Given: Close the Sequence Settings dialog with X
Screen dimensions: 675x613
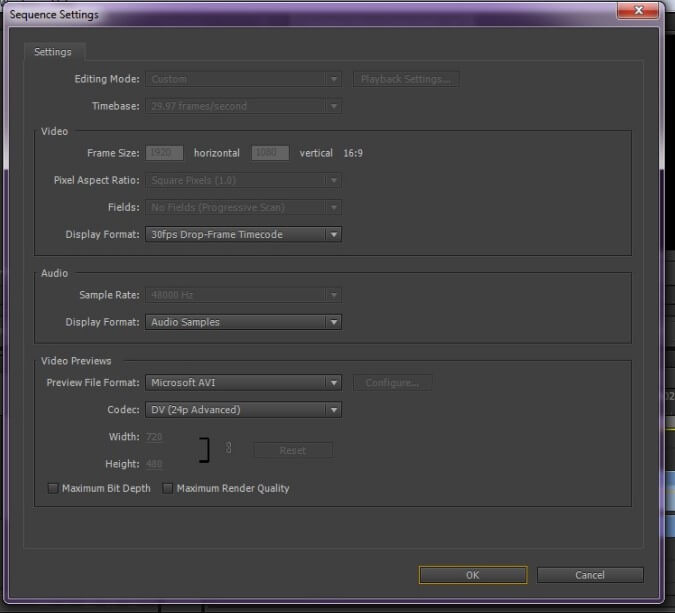Looking at the screenshot, I should [x=638, y=10].
